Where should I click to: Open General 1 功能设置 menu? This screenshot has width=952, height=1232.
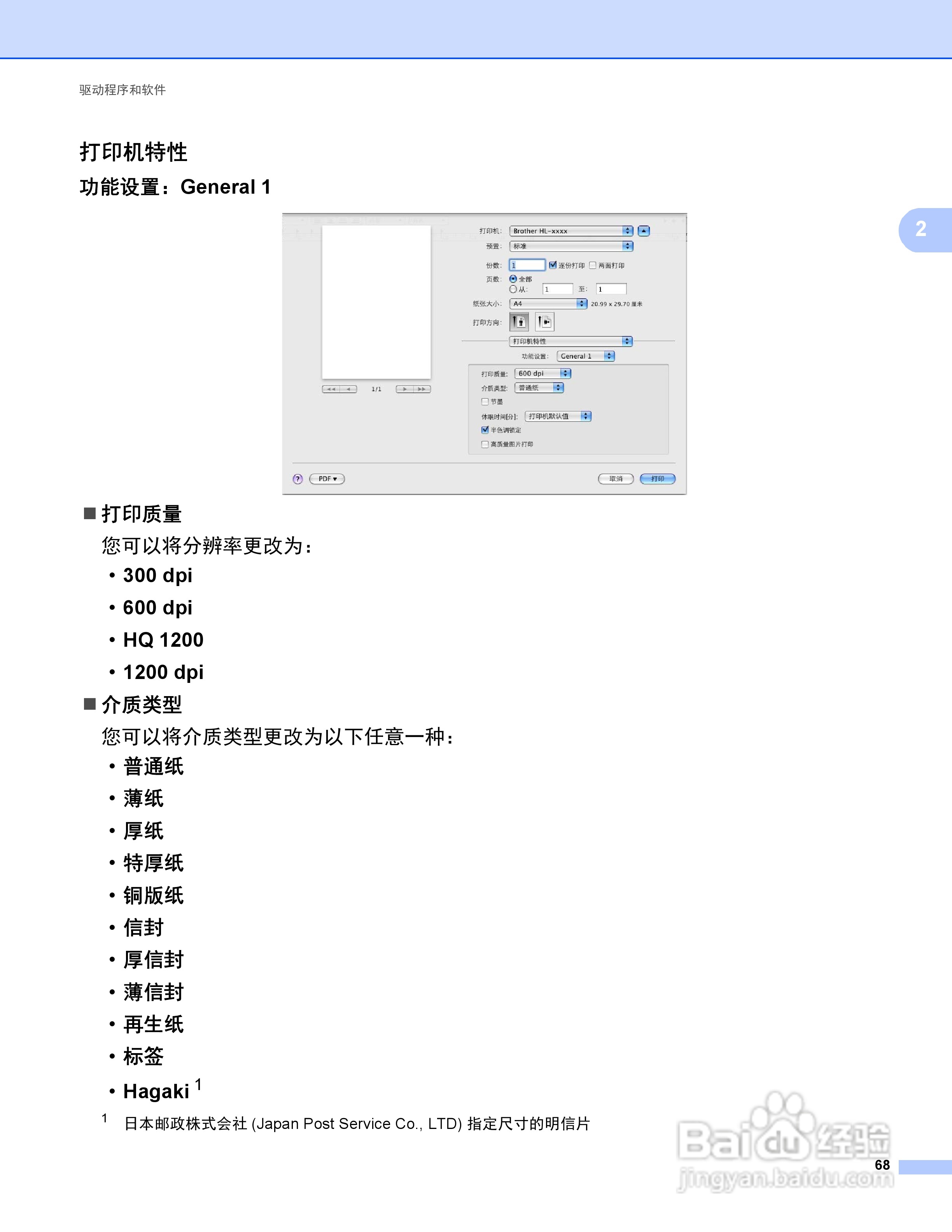point(585,356)
